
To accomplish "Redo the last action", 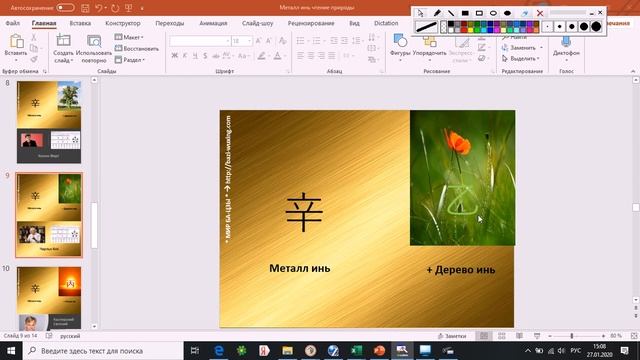I will point(115,8).
